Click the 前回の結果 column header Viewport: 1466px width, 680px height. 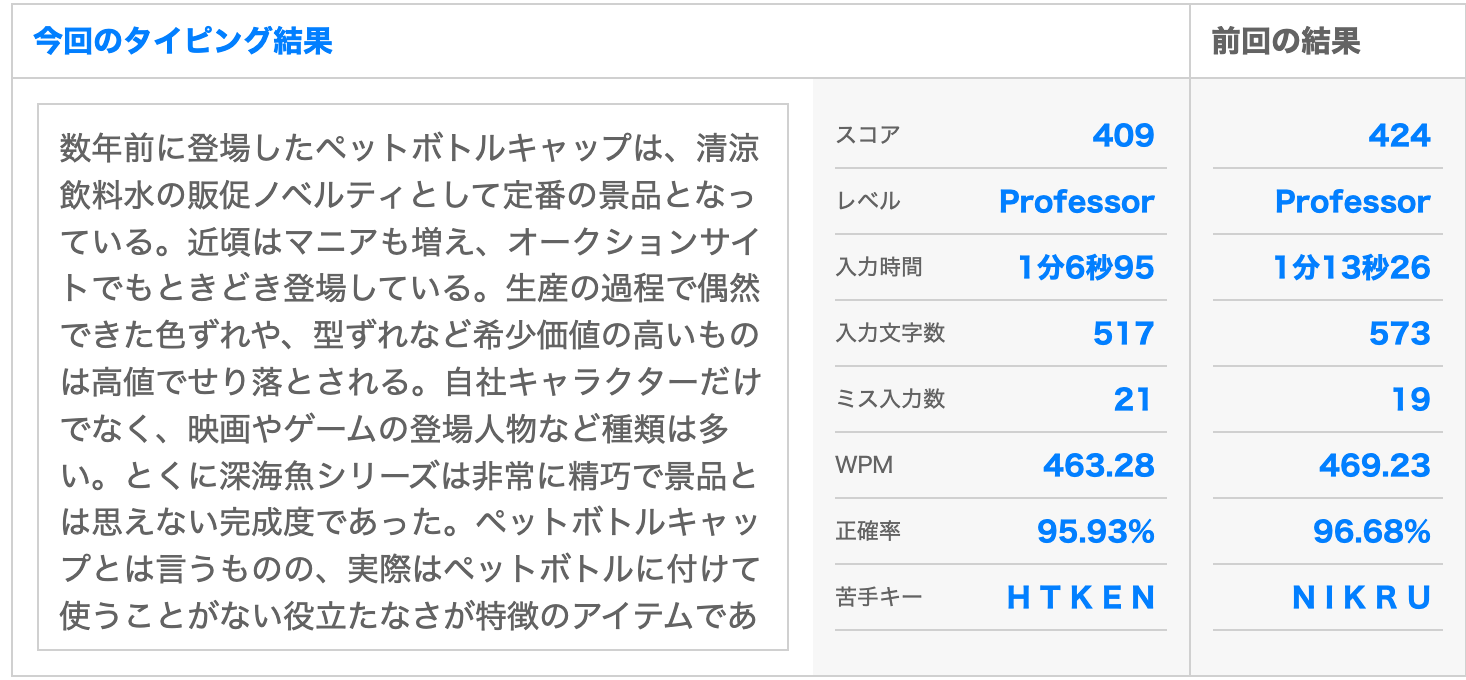click(x=1286, y=41)
